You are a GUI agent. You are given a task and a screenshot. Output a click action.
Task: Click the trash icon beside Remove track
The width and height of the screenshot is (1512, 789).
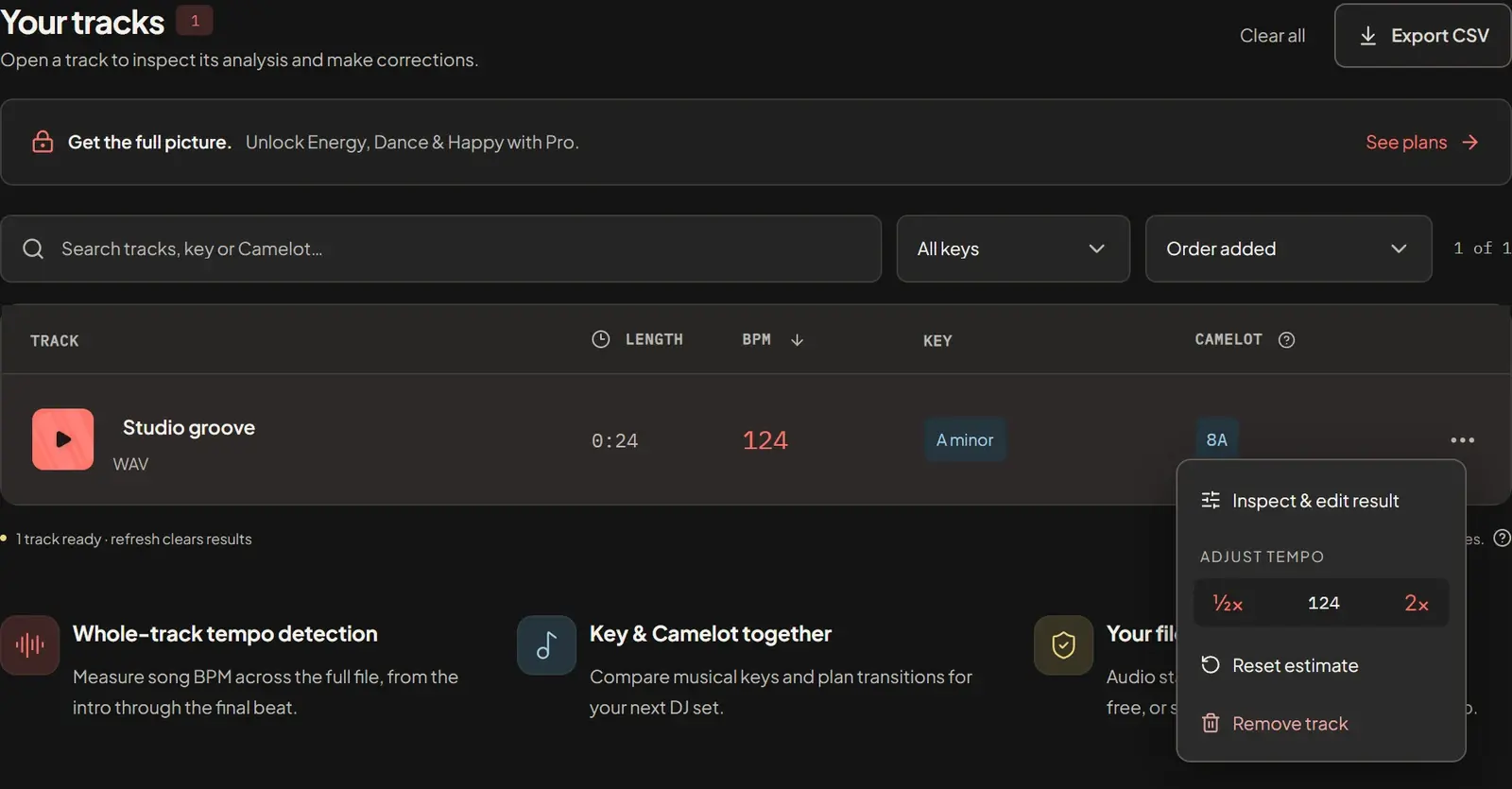pos(1211,723)
